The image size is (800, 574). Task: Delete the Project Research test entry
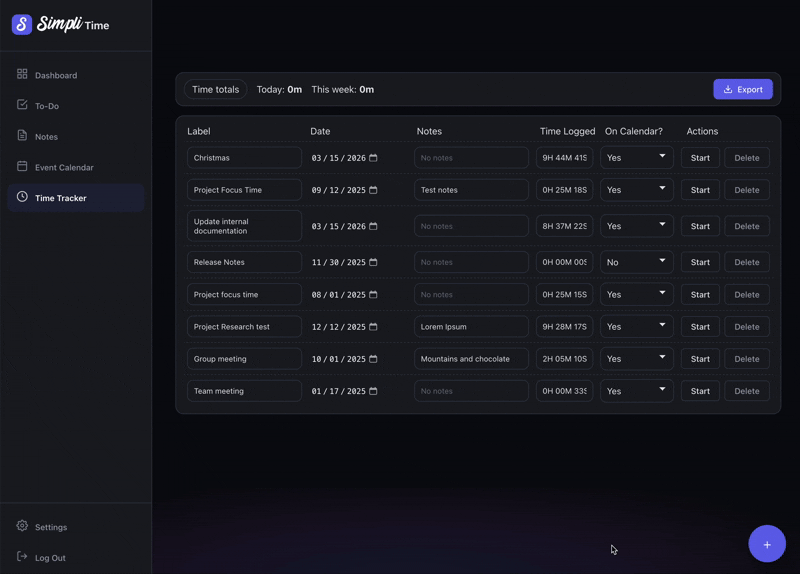pos(746,327)
